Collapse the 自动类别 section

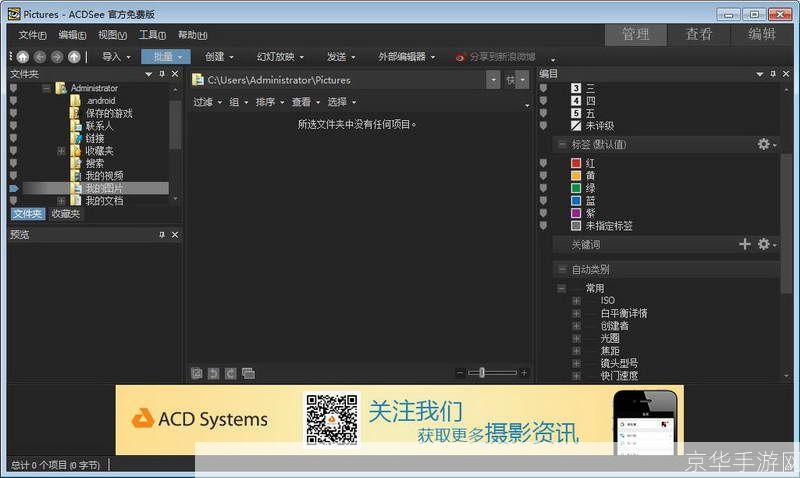click(562, 269)
